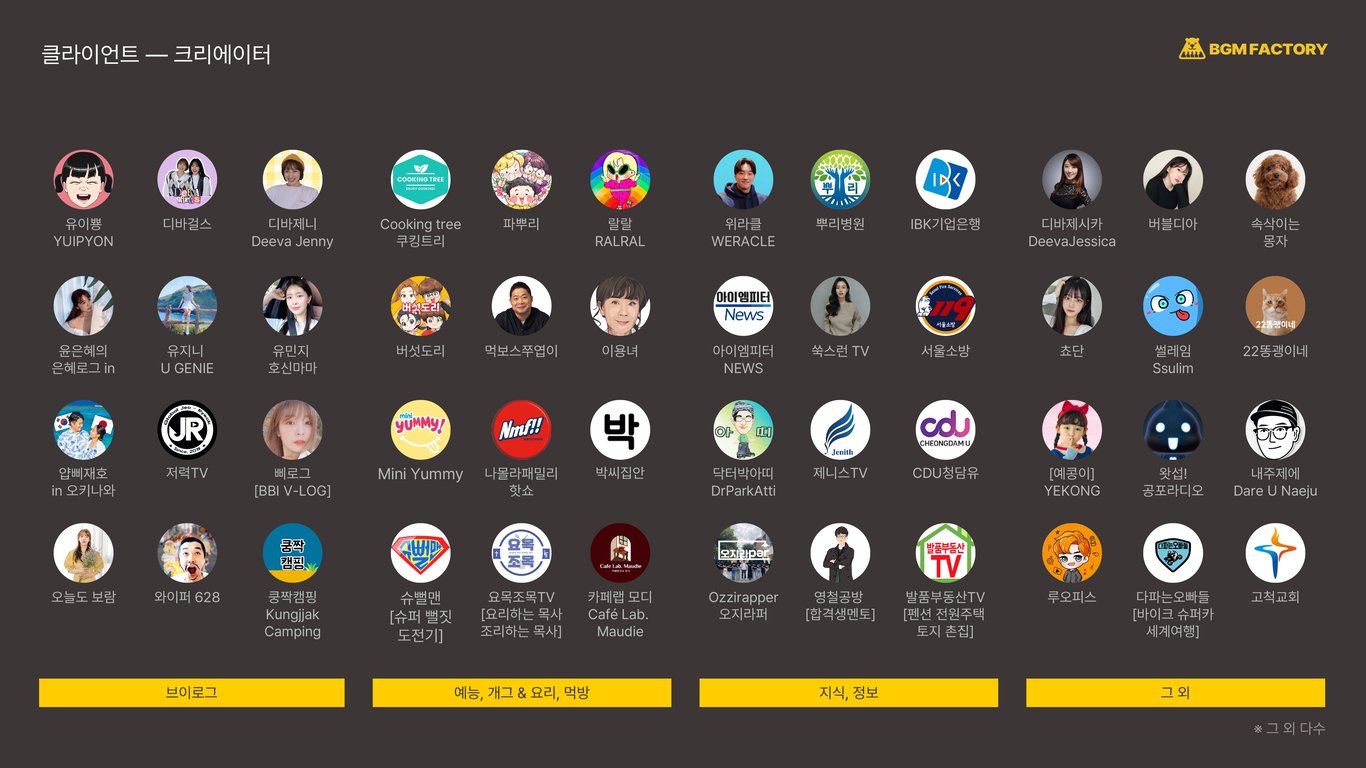
Task: Click the 영철공방 profile photo
Action: [840, 553]
